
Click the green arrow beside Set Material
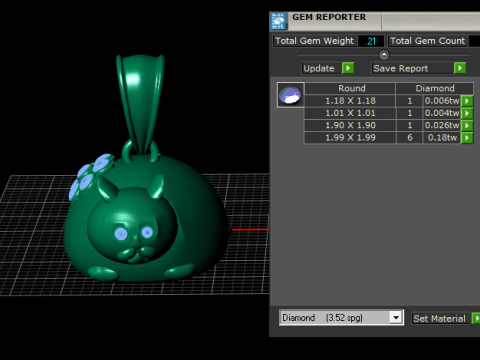tap(476, 318)
